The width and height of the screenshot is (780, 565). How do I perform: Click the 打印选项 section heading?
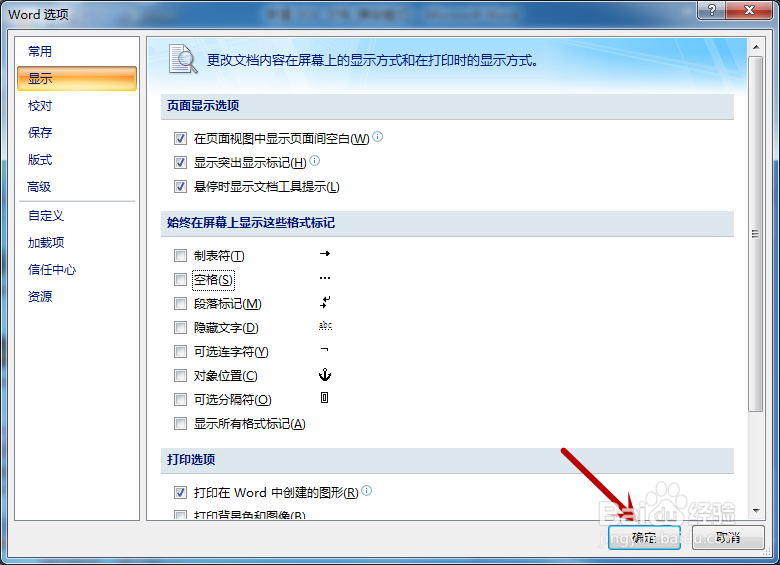191,460
